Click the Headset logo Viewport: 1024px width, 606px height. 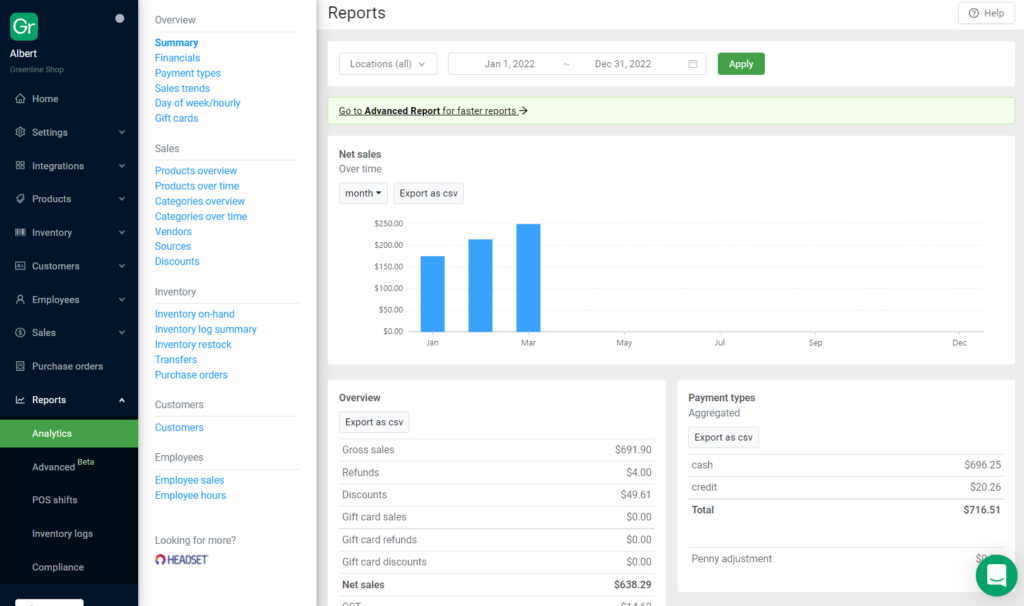[x=181, y=560]
